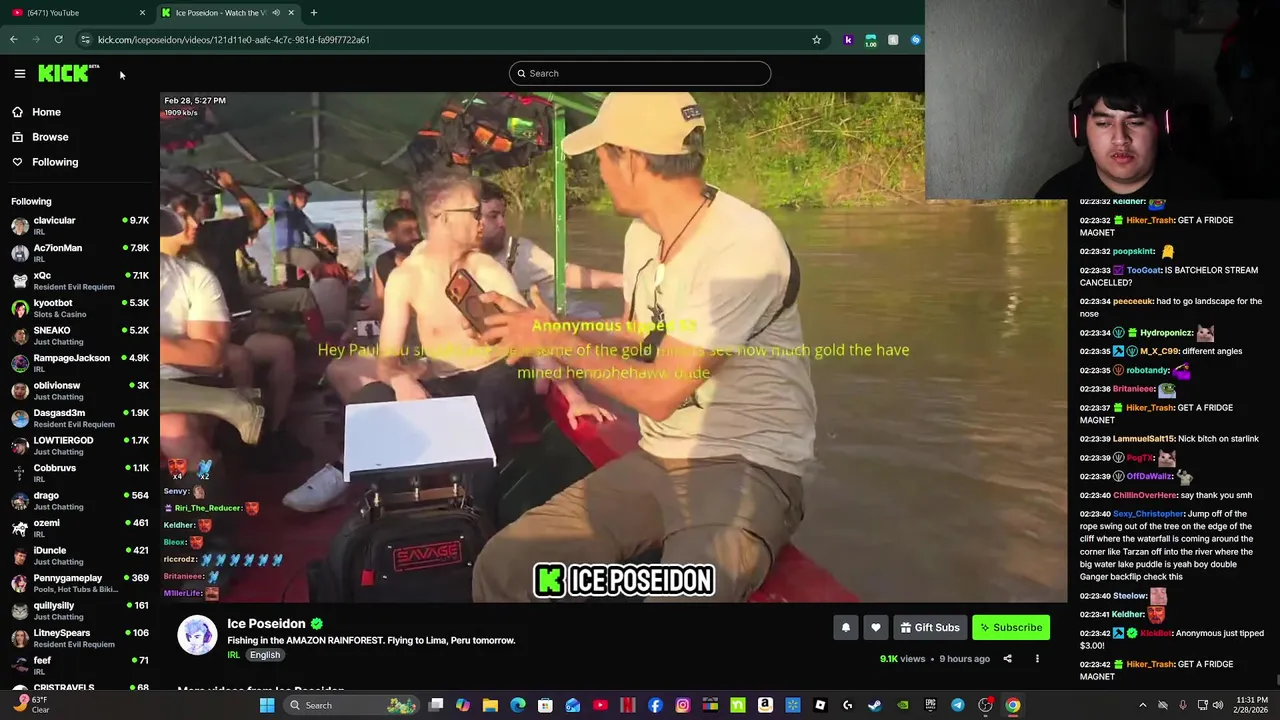Reload the page
This screenshot has width=1280, height=720.
pyautogui.click(x=59, y=40)
